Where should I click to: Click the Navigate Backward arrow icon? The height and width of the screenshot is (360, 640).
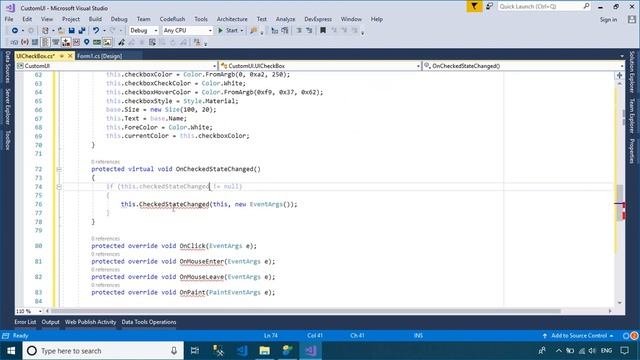coord(15,31)
